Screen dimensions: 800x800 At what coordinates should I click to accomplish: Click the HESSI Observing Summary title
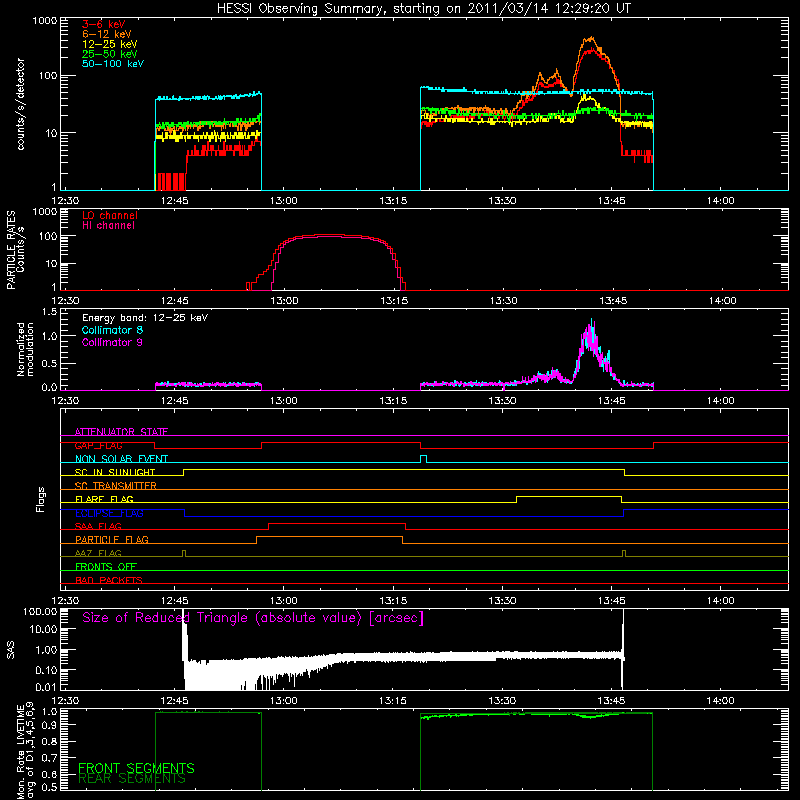[423, 8]
